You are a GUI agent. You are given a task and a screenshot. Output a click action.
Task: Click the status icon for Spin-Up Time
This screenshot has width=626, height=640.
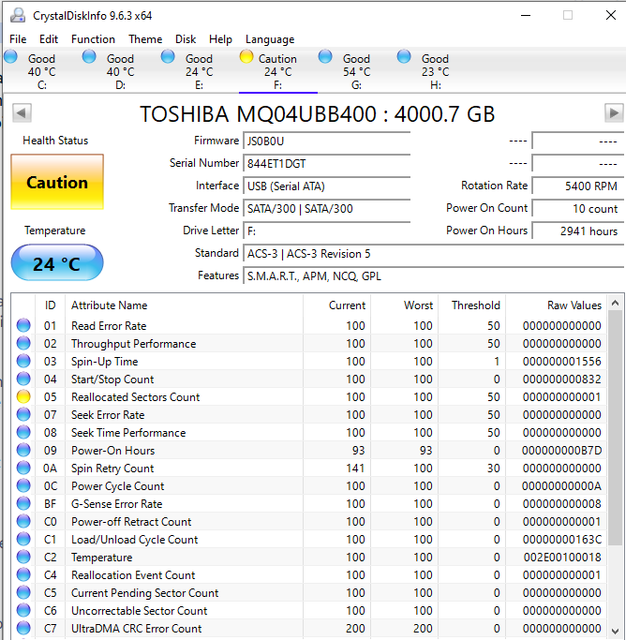tap(23, 361)
